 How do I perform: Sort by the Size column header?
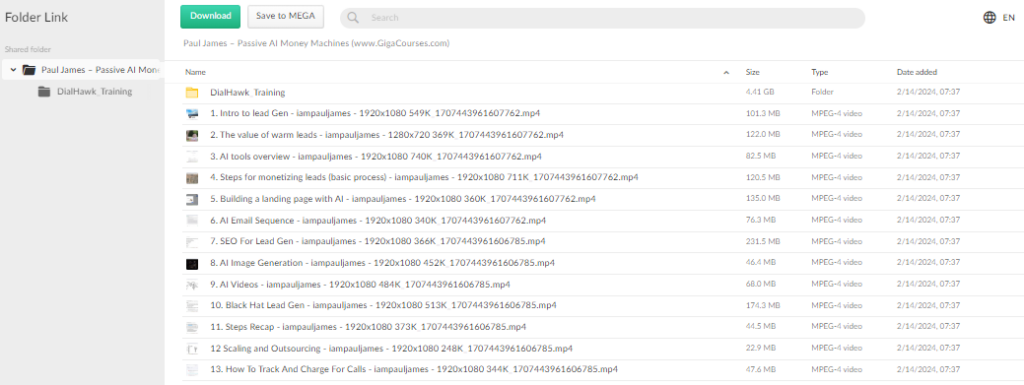(x=752, y=72)
